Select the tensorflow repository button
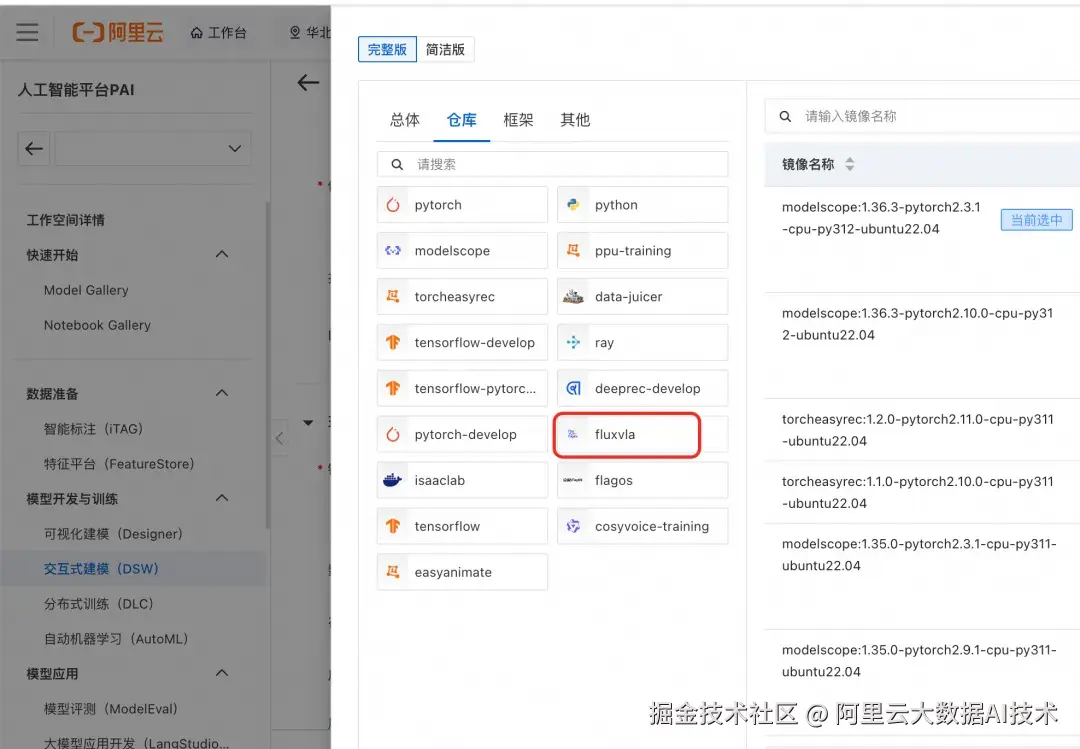The image size is (1080, 749). (462, 526)
